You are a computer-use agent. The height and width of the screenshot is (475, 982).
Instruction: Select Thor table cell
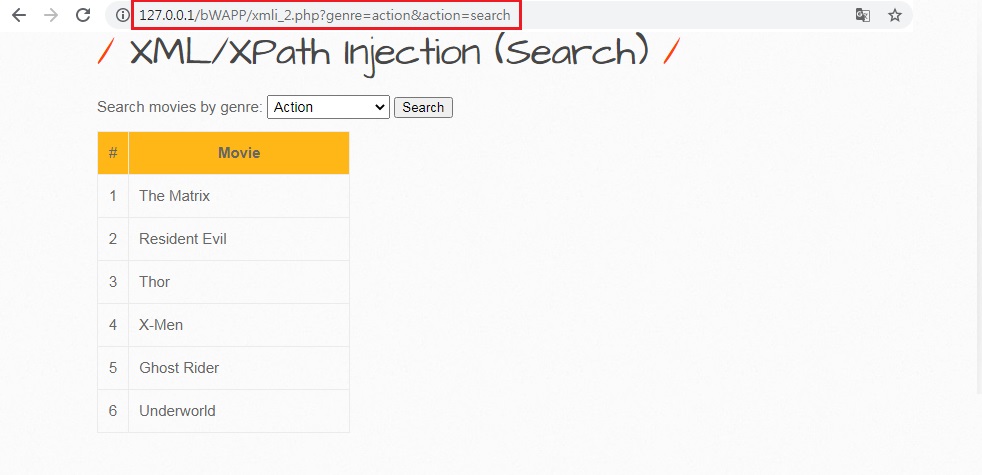[x=239, y=282]
